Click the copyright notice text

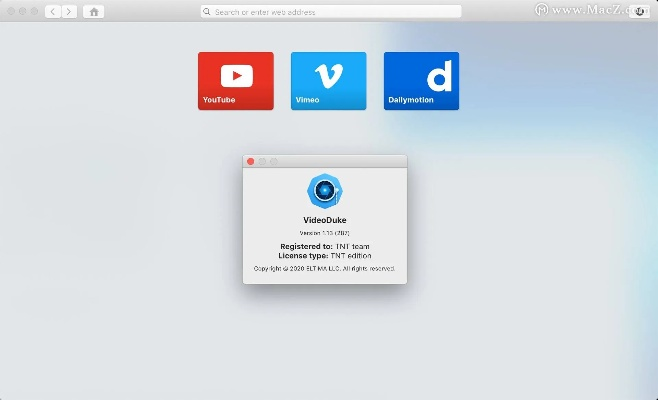pos(324,268)
